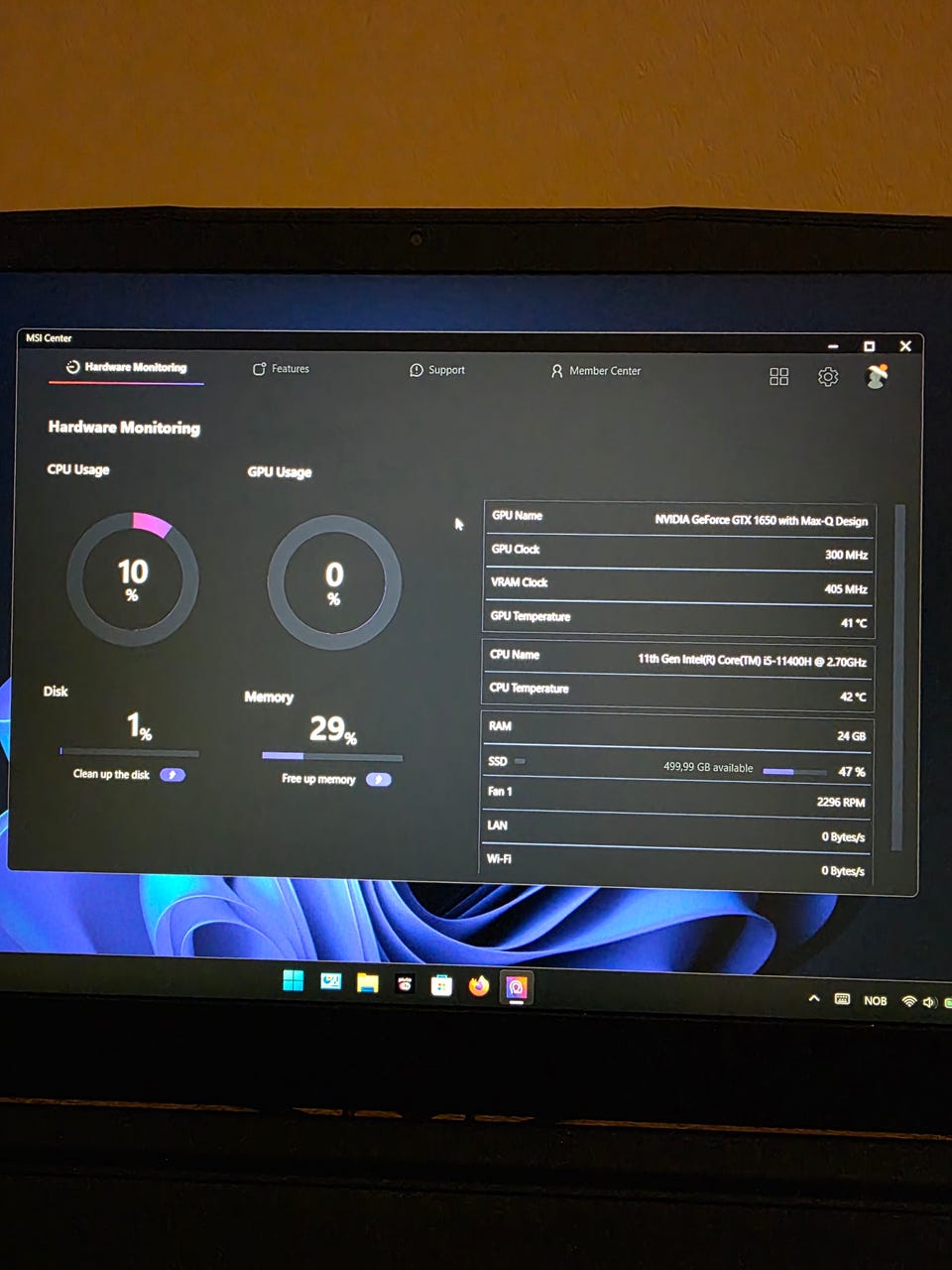The image size is (952, 1270).
Task: Click the hardware info panel scrollbar
Action: click(x=898, y=678)
